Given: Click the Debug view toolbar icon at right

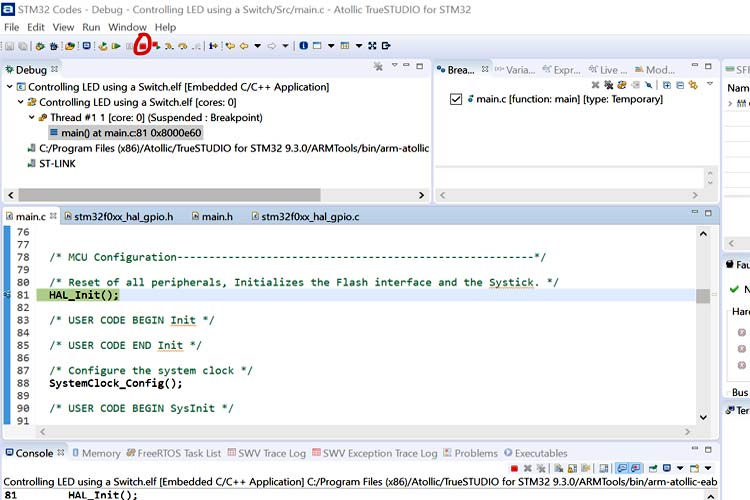Looking at the screenshot, I should click(x=378, y=67).
